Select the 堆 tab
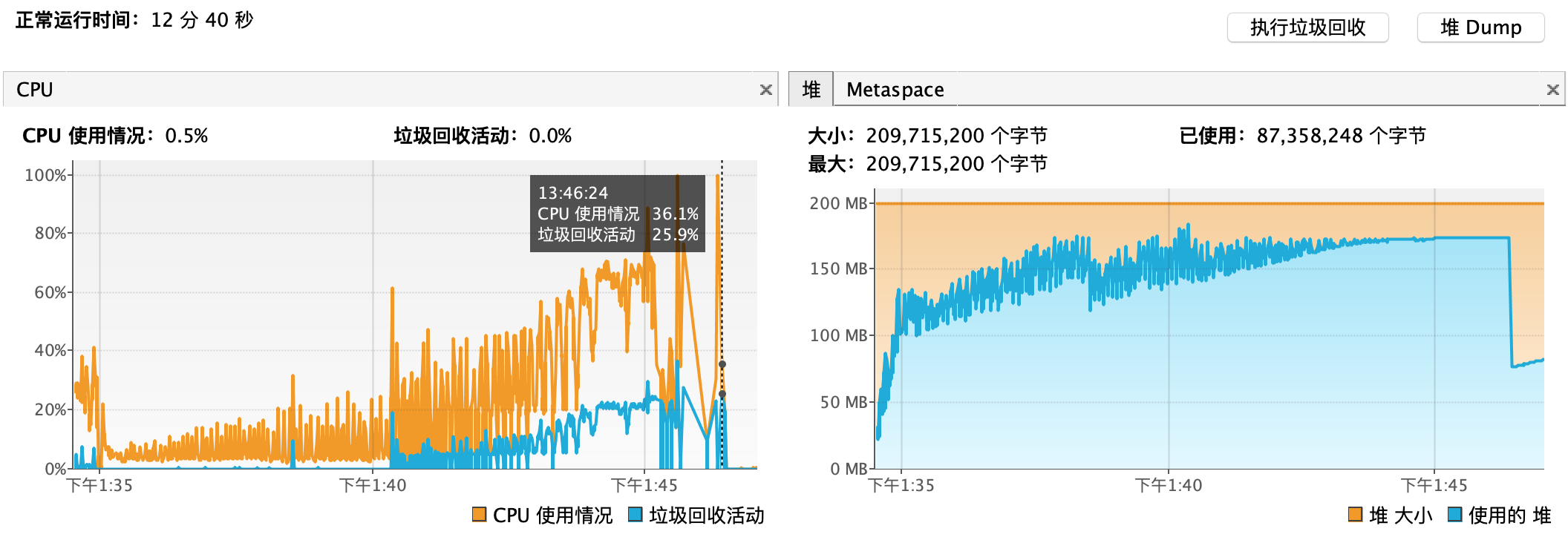 tap(811, 89)
